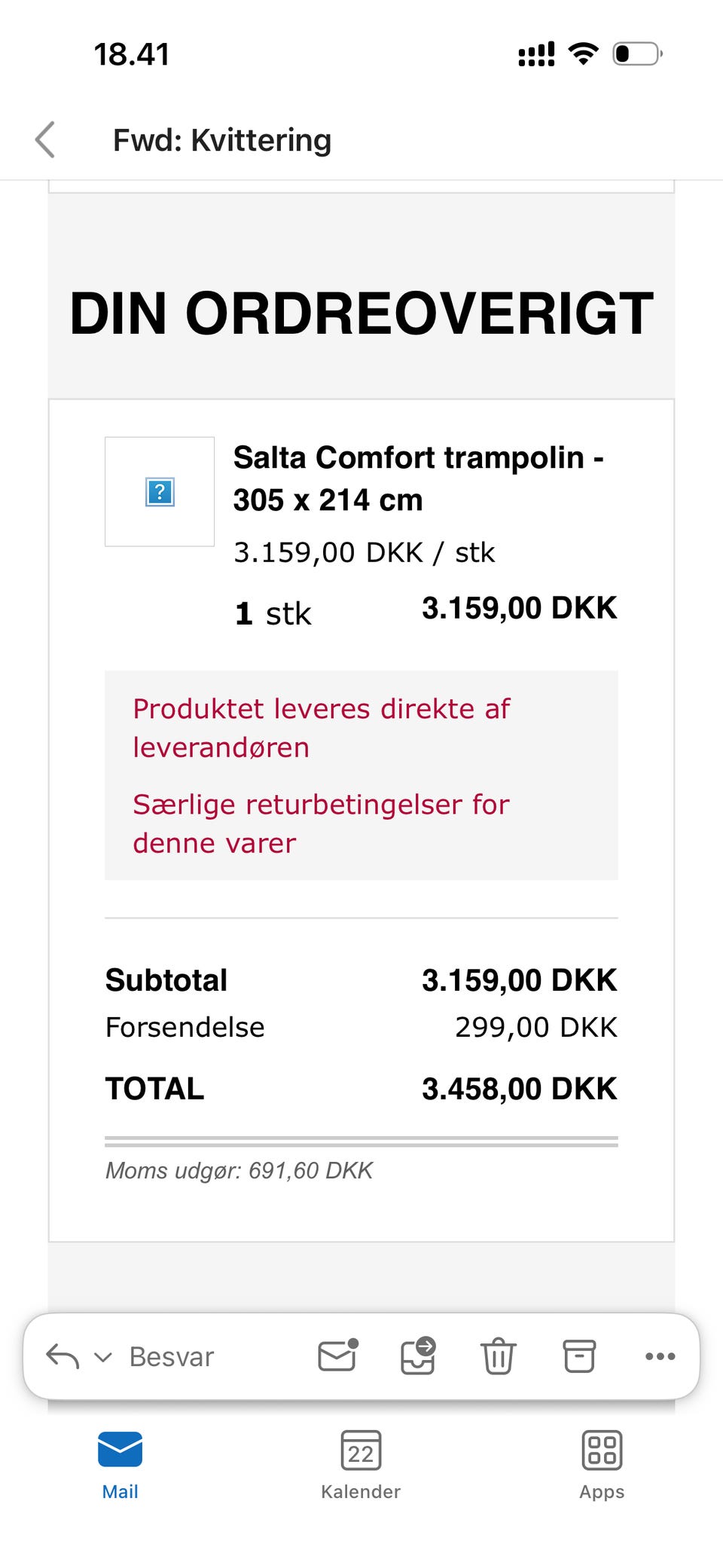Tap the battery icon in status bar
723x1568 pixels.
(x=637, y=54)
